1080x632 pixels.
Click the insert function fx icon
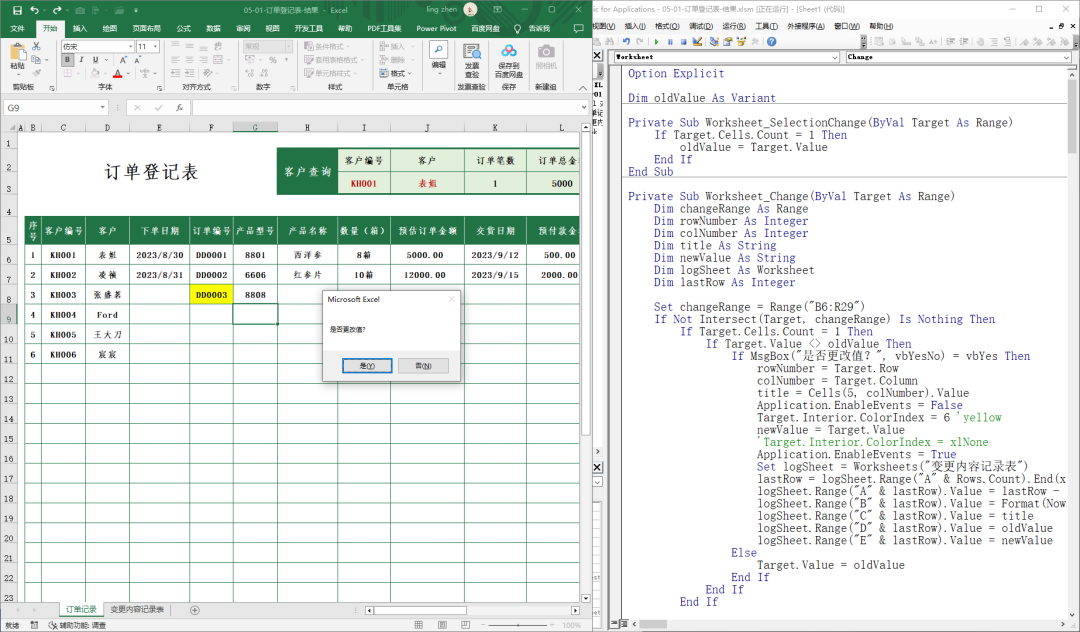[179, 107]
